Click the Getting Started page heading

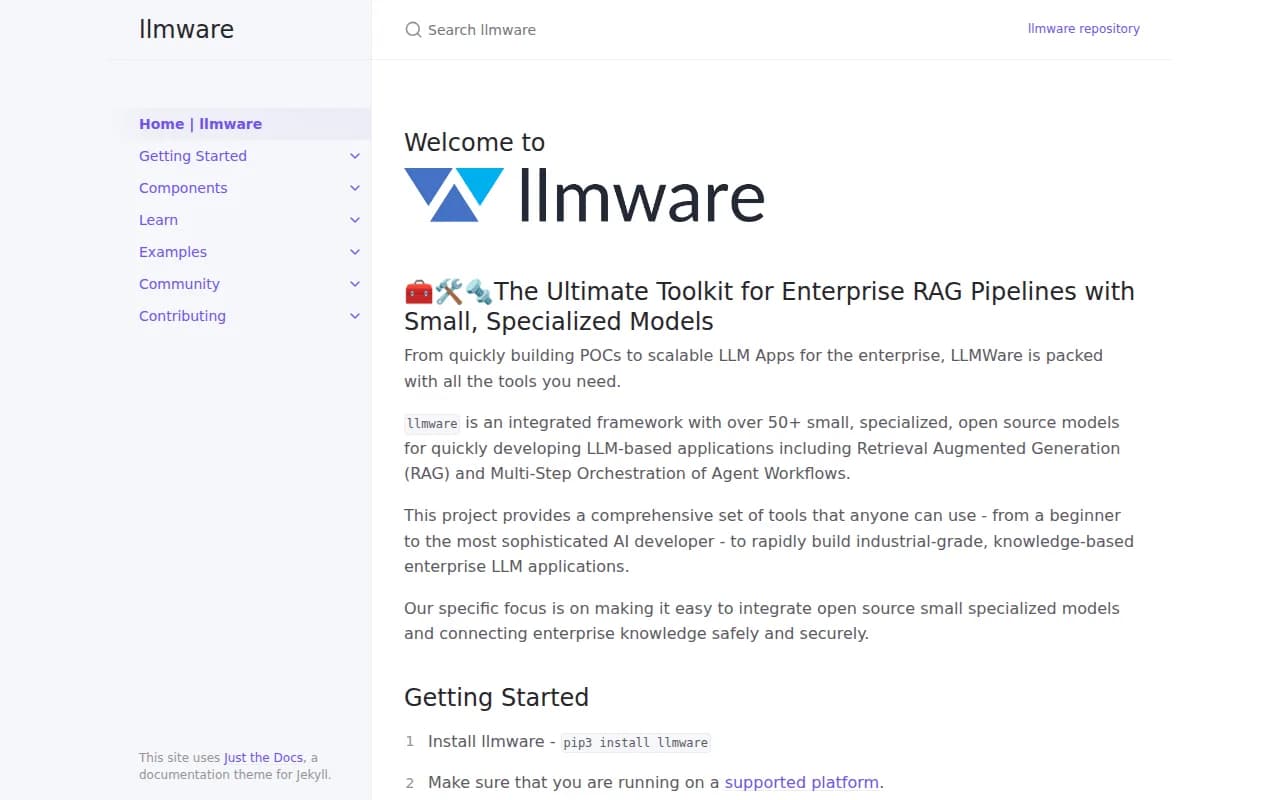(496, 697)
